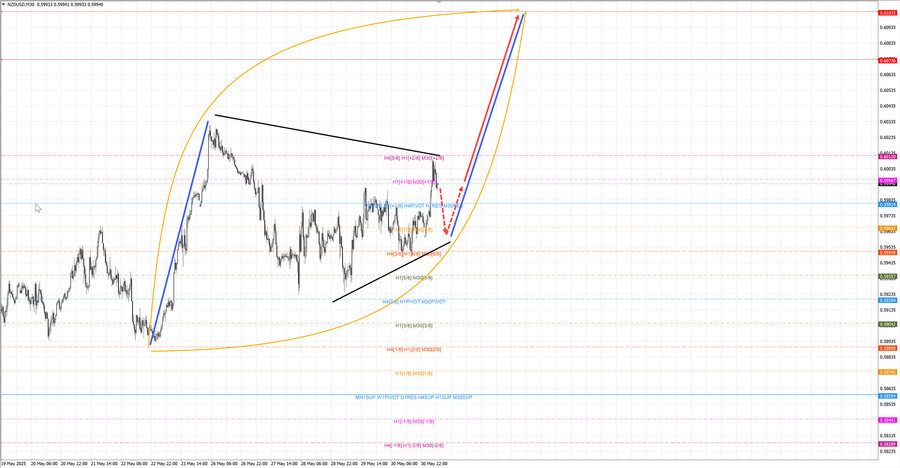Click the 27 May 14:00 time label
The height and width of the screenshot is (468, 900).
pos(284,463)
